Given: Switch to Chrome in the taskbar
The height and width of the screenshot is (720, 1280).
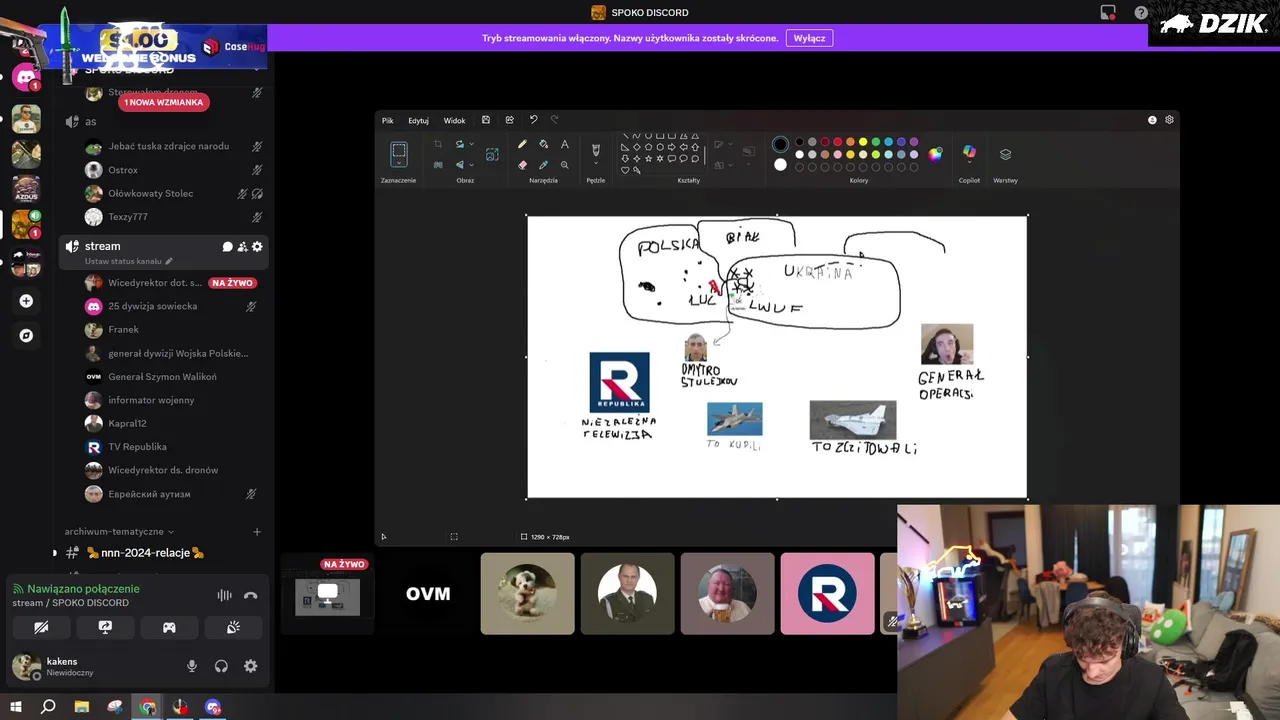Looking at the screenshot, I should 148,707.
